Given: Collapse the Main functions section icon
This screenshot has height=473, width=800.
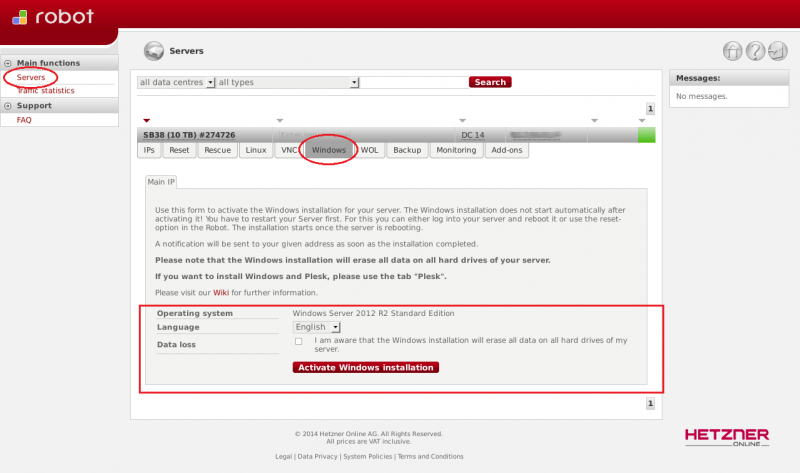Looking at the screenshot, I should point(8,63).
